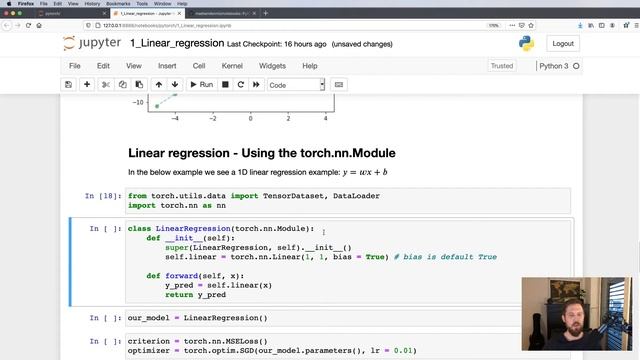The width and height of the screenshot is (640, 360).
Task: Click the page zoom level indicator
Action: (493, 25)
